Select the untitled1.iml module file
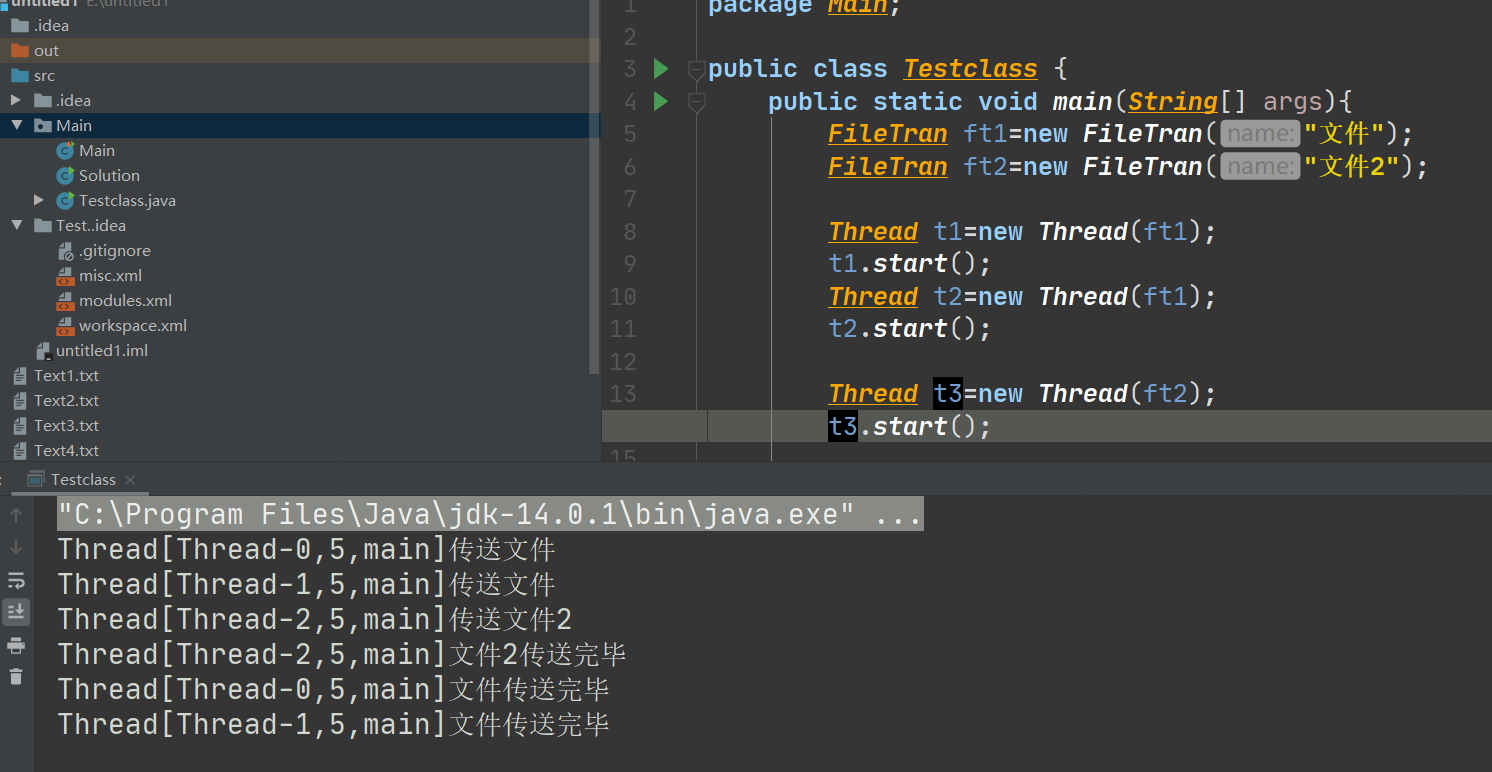 (92, 350)
